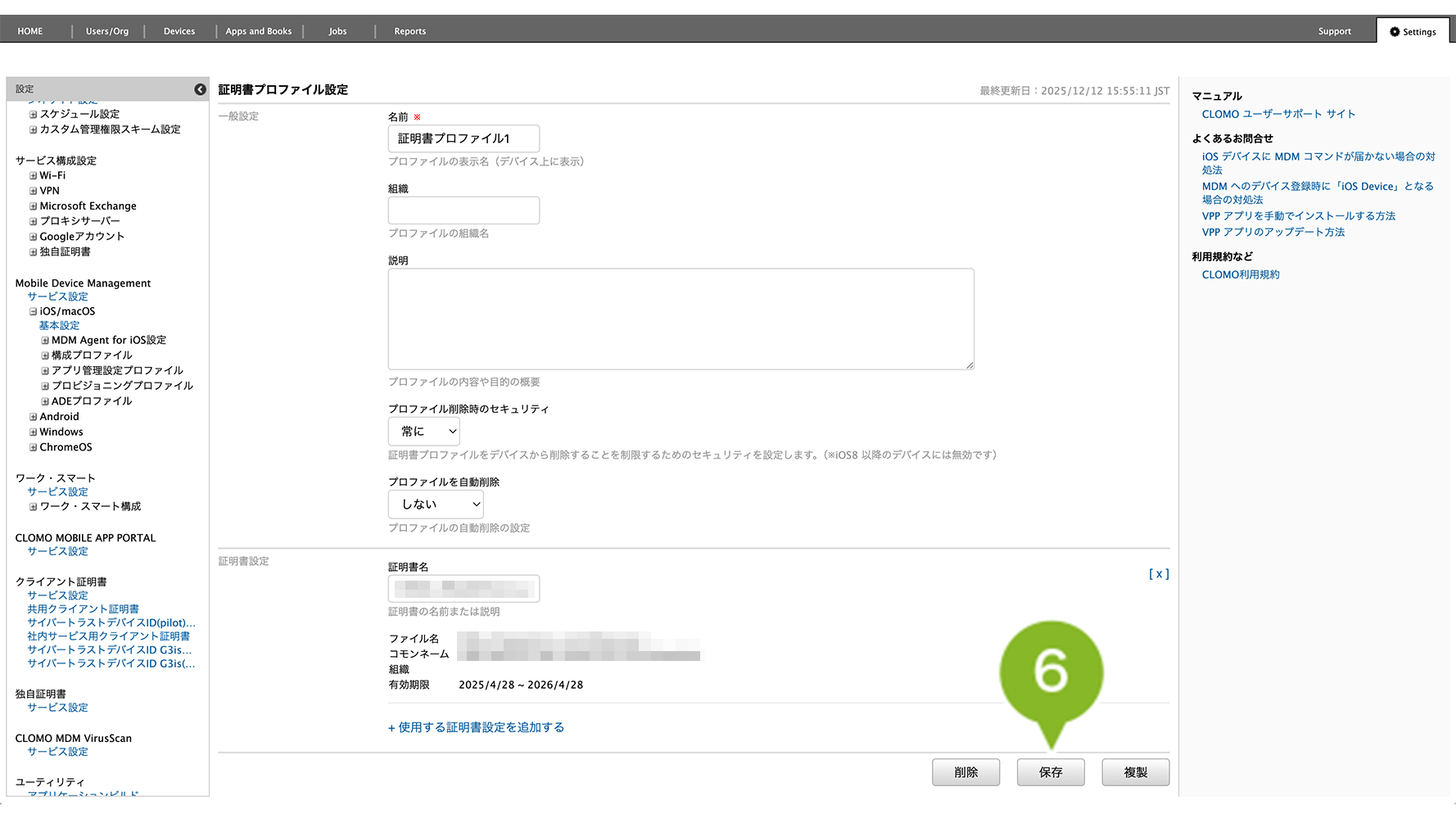Remove certificate using [x] icon
The width and height of the screenshot is (1456, 819).
click(1158, 574)
